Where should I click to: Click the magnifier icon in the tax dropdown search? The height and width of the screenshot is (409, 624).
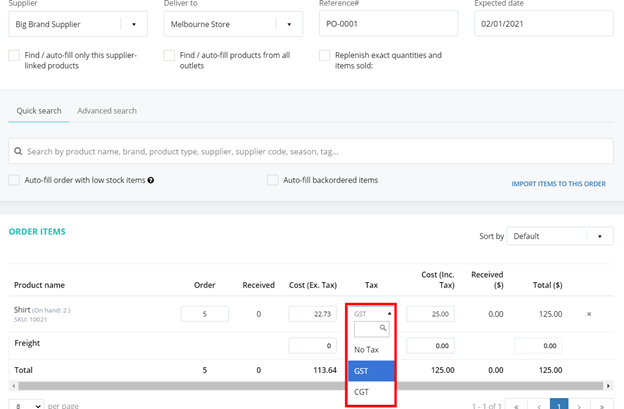(383, 328)
